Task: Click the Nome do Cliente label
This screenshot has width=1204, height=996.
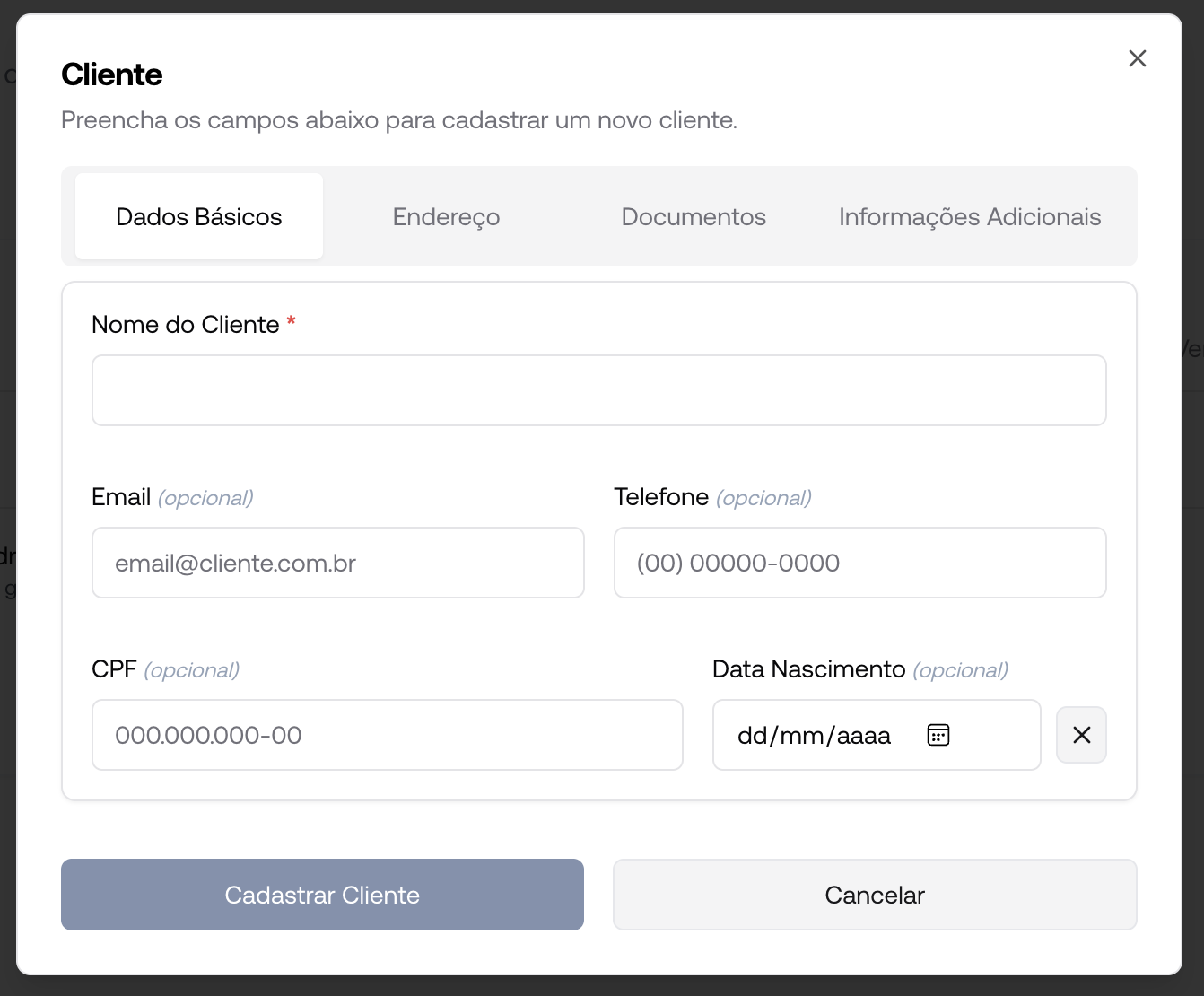Action: pyautogui.click(x=186, y=324)
